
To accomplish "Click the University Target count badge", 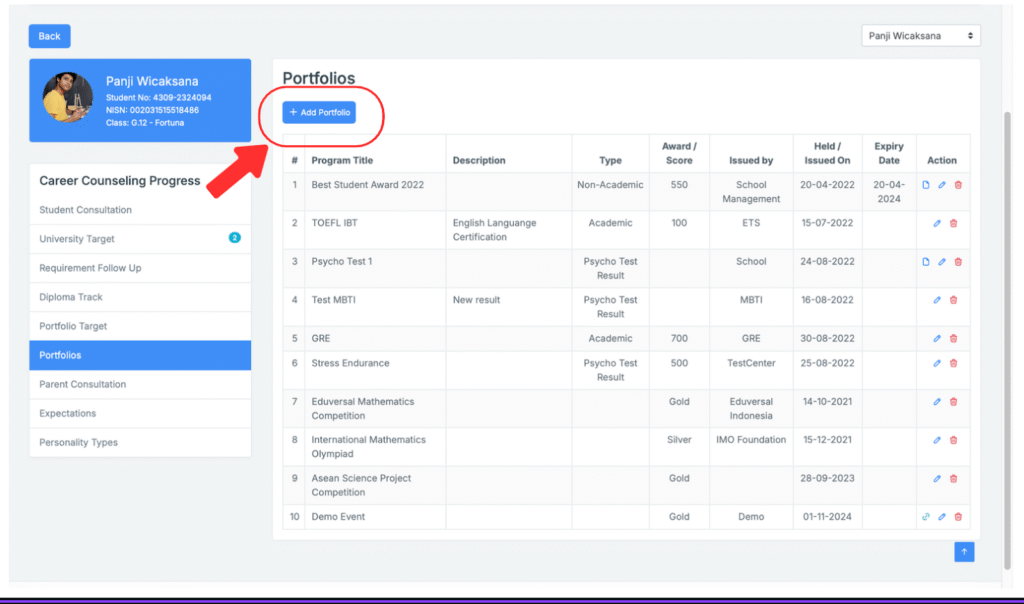I will pos(234,238).
